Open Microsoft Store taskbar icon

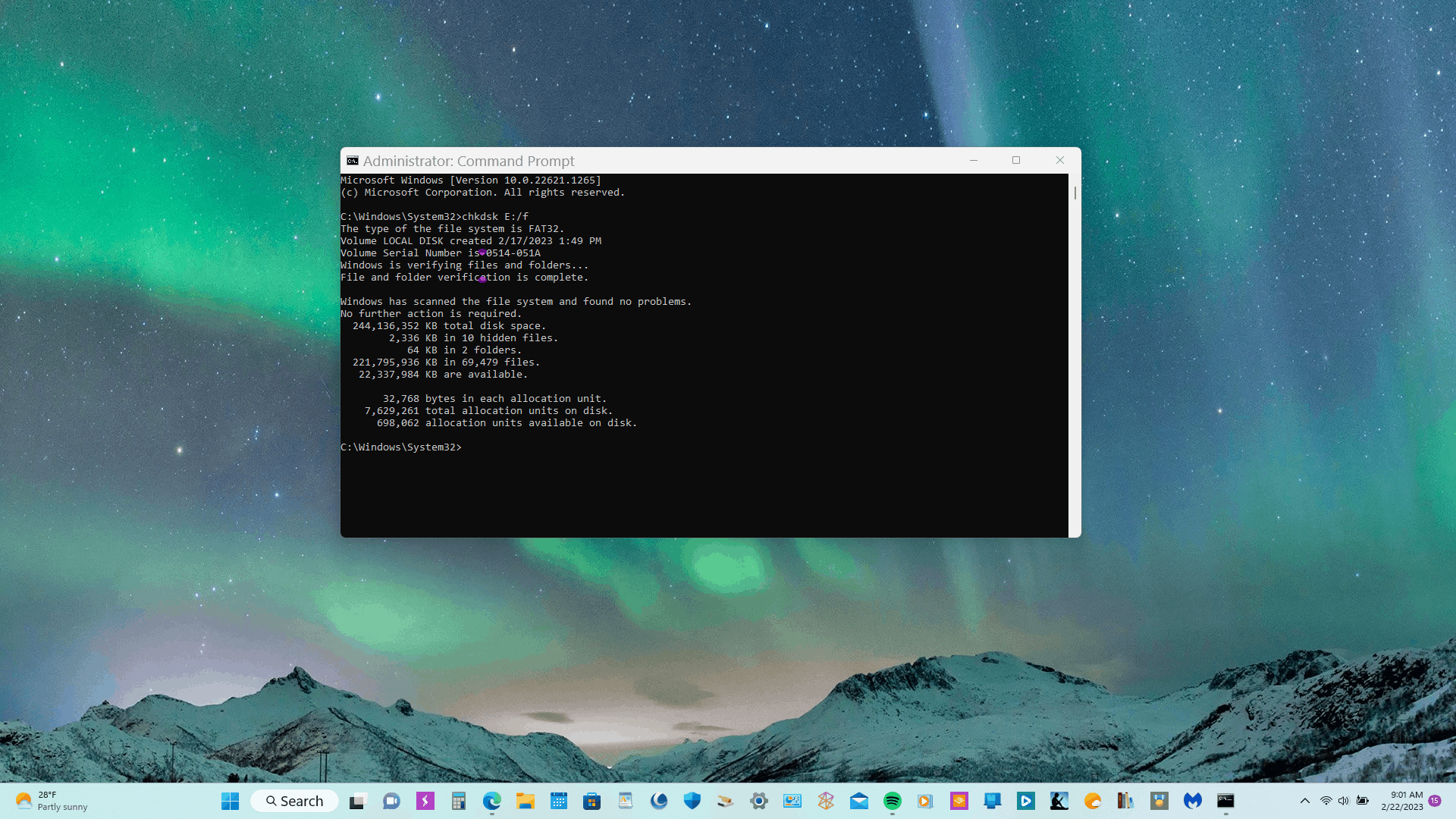(592, 801)
